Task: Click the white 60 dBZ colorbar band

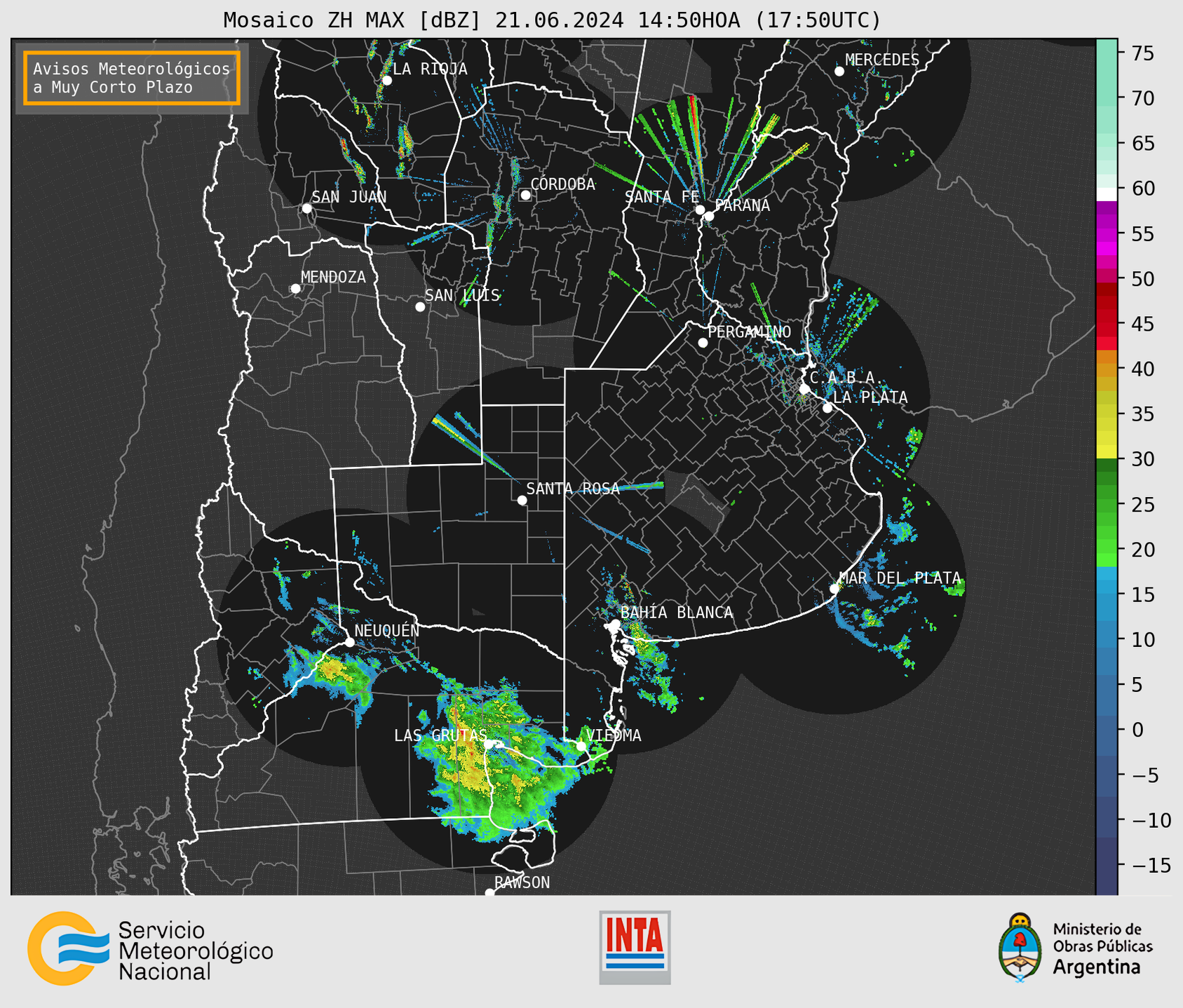Action: point(1107,194)
